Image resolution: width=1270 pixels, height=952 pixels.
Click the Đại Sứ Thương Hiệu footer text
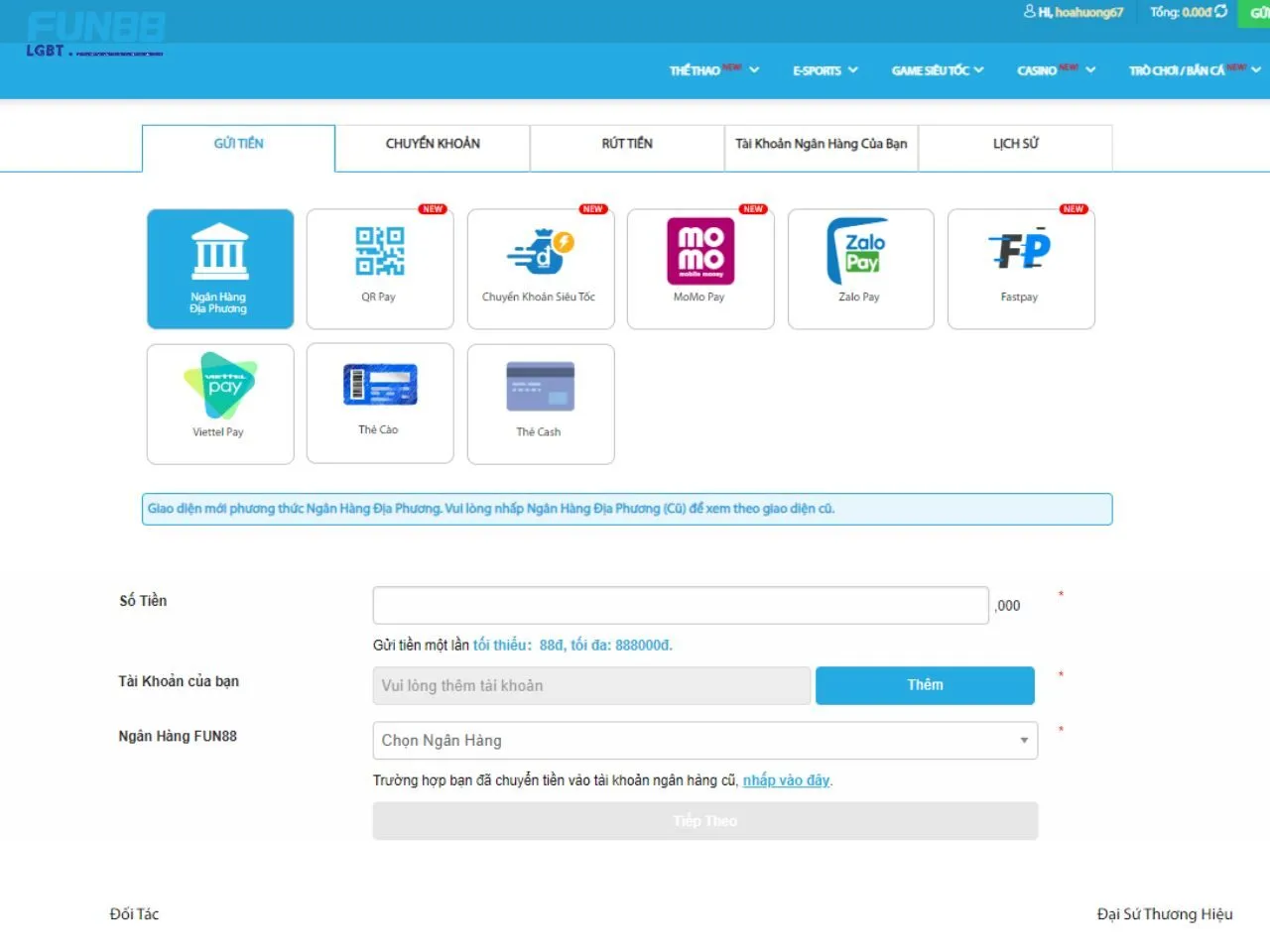(x=1165, y=914)
